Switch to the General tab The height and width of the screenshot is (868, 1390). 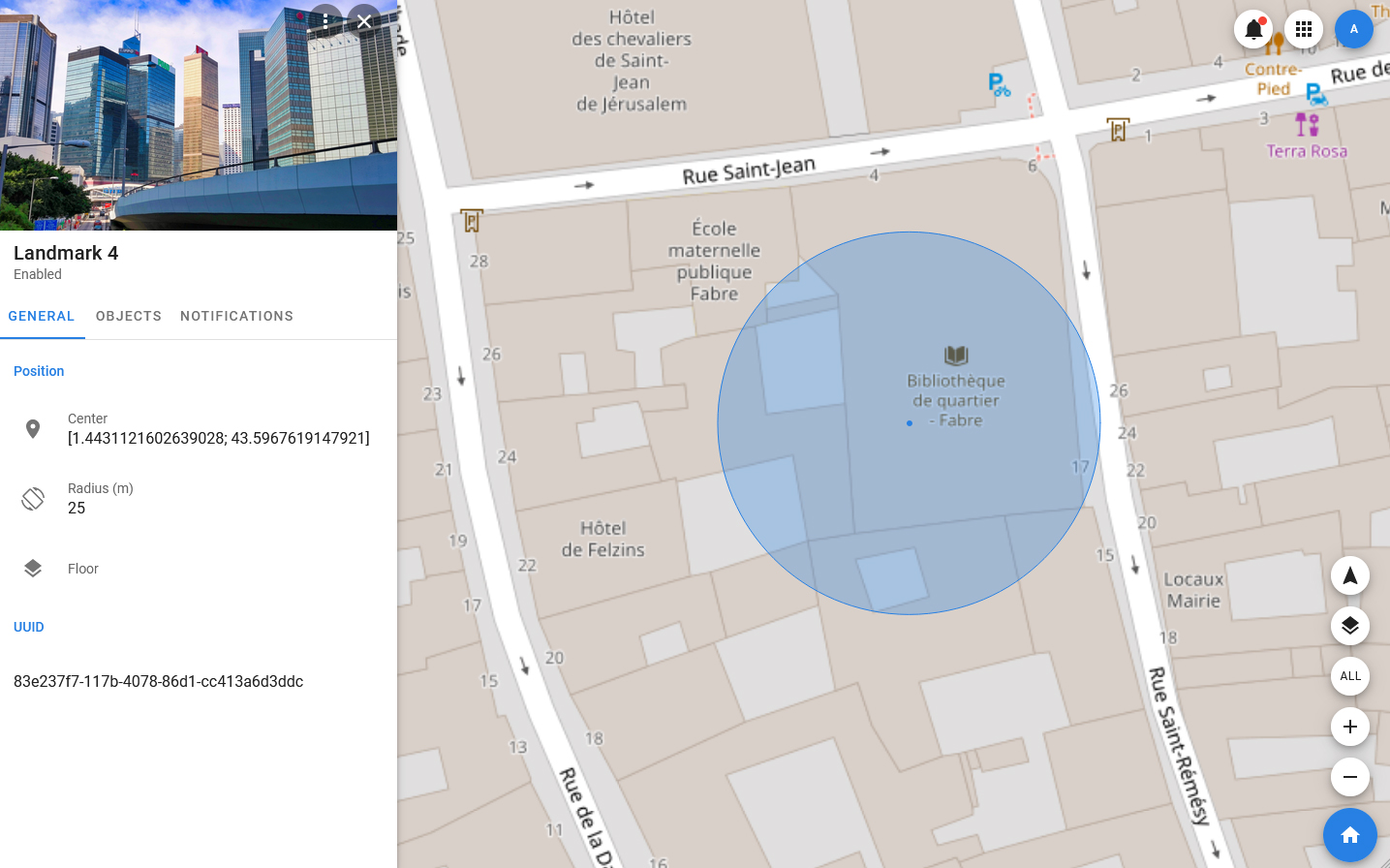pyautogui.click(x=42, y=316)
